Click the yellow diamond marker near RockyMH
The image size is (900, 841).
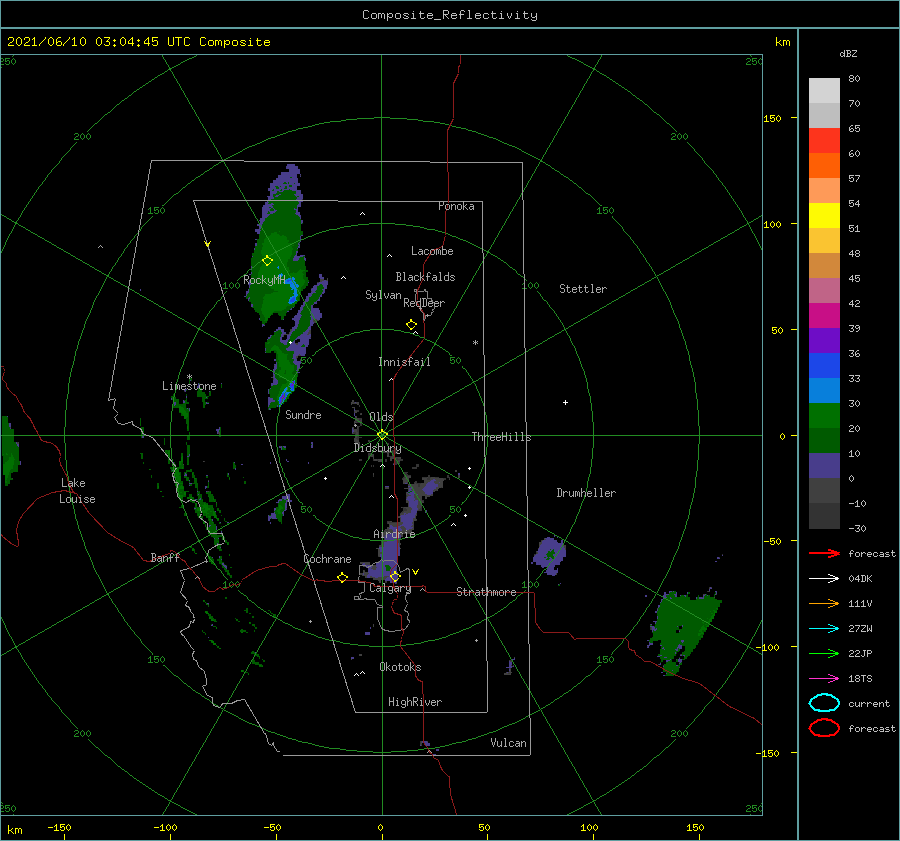tap(267, 261)
